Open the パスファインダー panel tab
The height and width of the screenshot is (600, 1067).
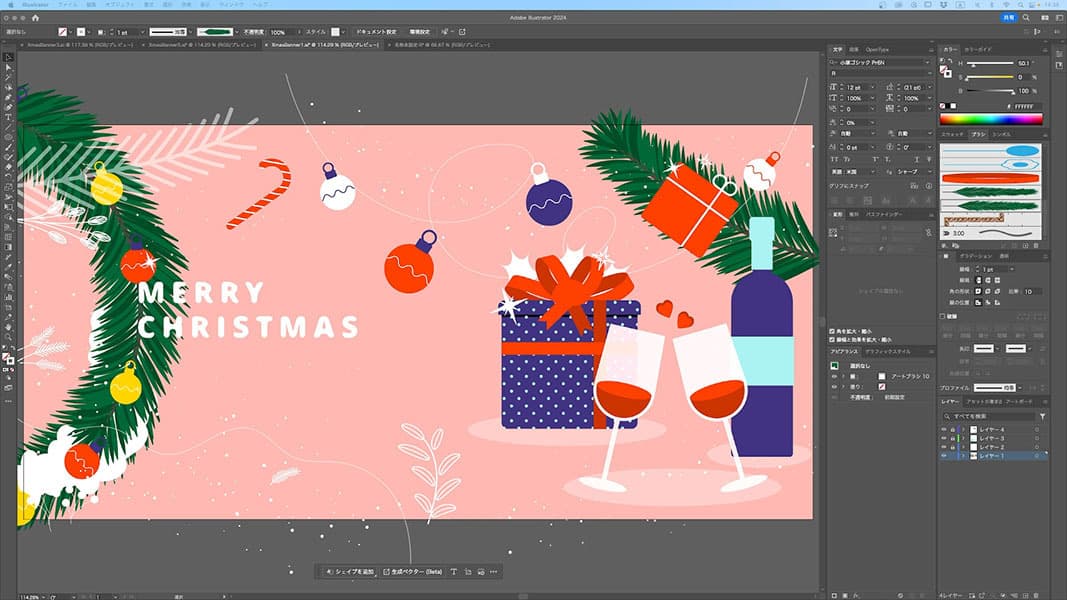884,214
